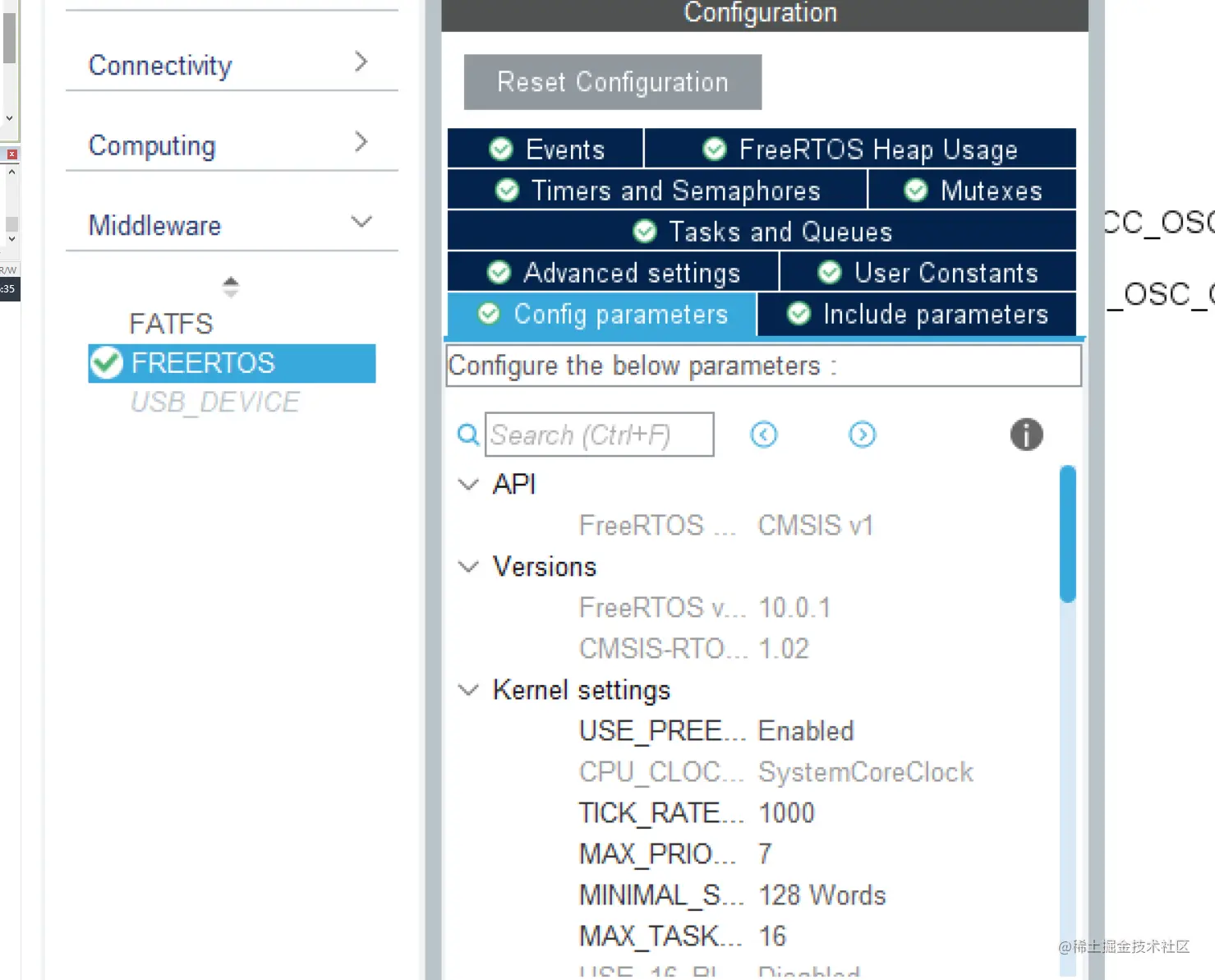Click green check on Tasks and Queues tab
Viewport: 1215px width, 980px height.
pos(645,232)
